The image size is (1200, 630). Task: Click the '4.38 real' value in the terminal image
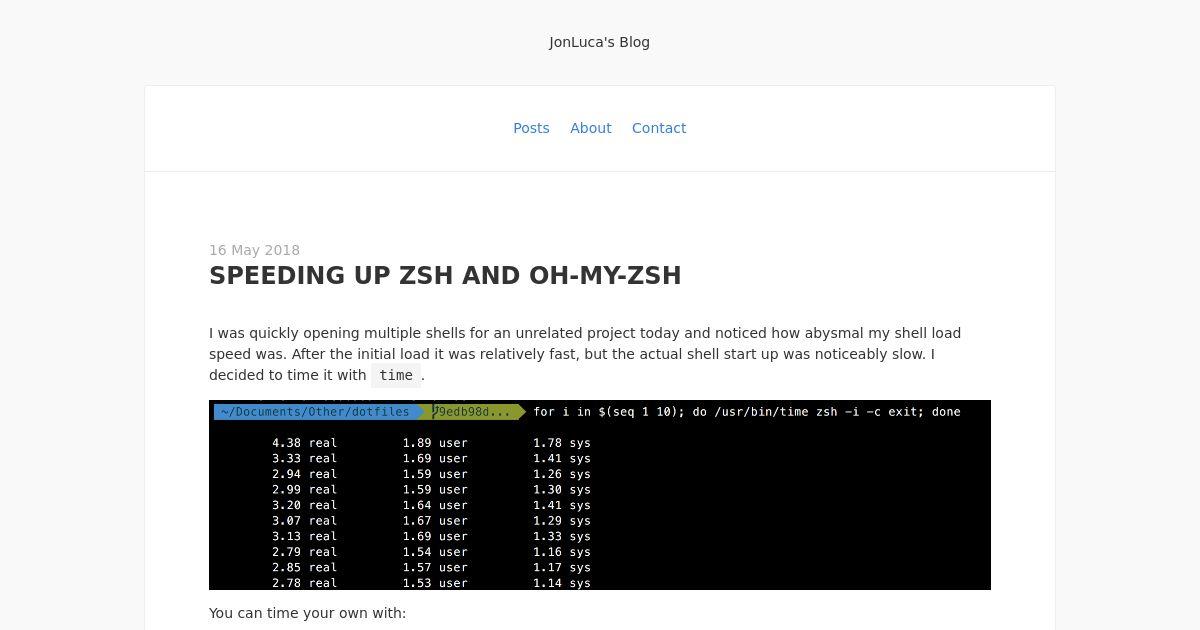click(x=304, y=443)
